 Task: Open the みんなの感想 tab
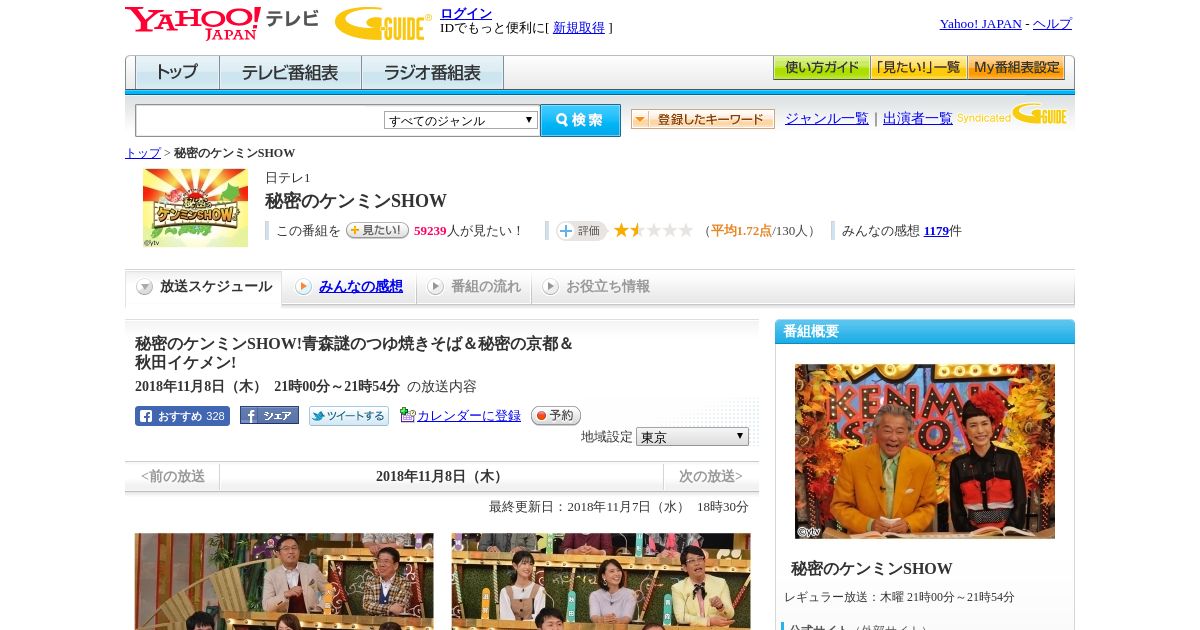pos(361,287)
